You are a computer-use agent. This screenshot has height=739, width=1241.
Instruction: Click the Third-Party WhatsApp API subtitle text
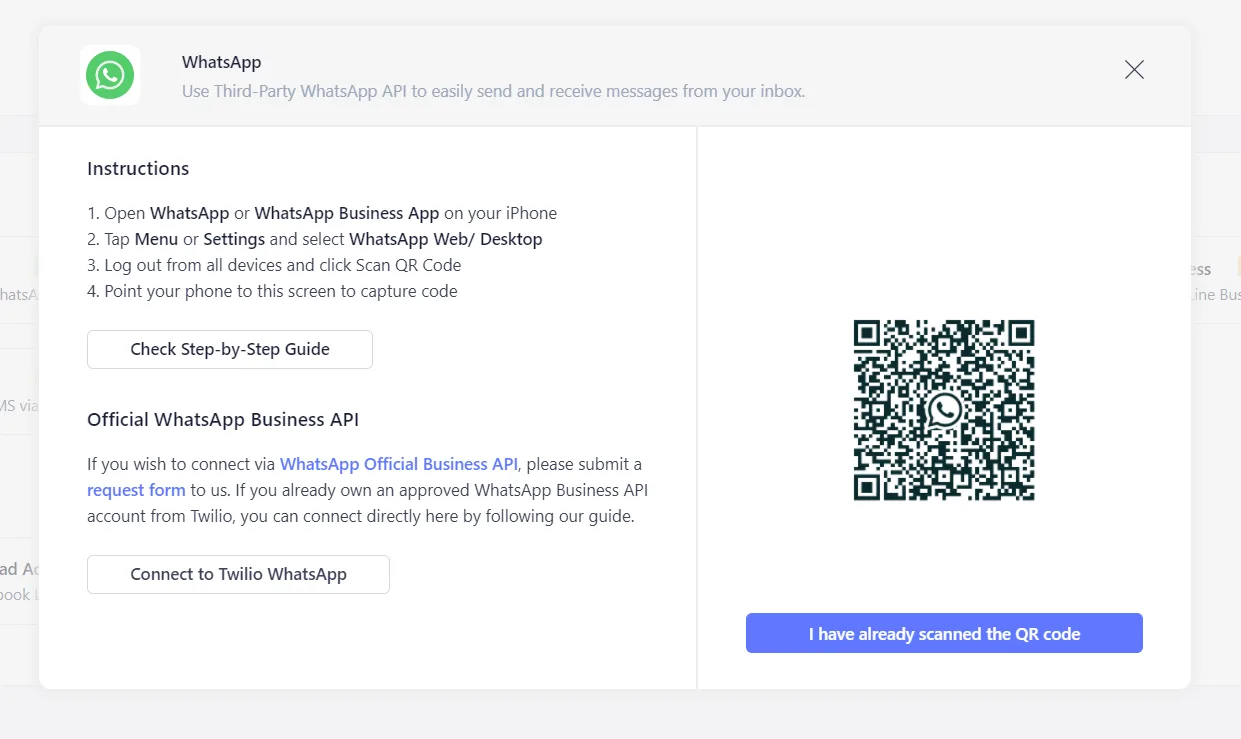(494, 91)
